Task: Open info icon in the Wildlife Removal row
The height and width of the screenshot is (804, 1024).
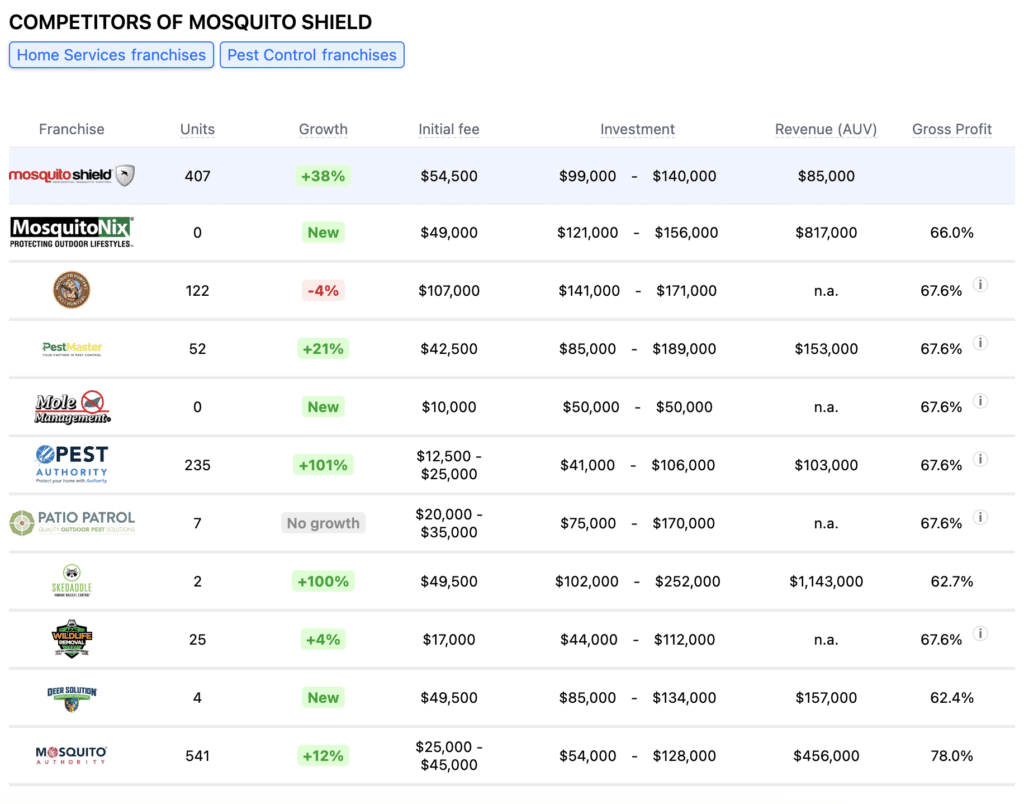Action: click(980, 634)
